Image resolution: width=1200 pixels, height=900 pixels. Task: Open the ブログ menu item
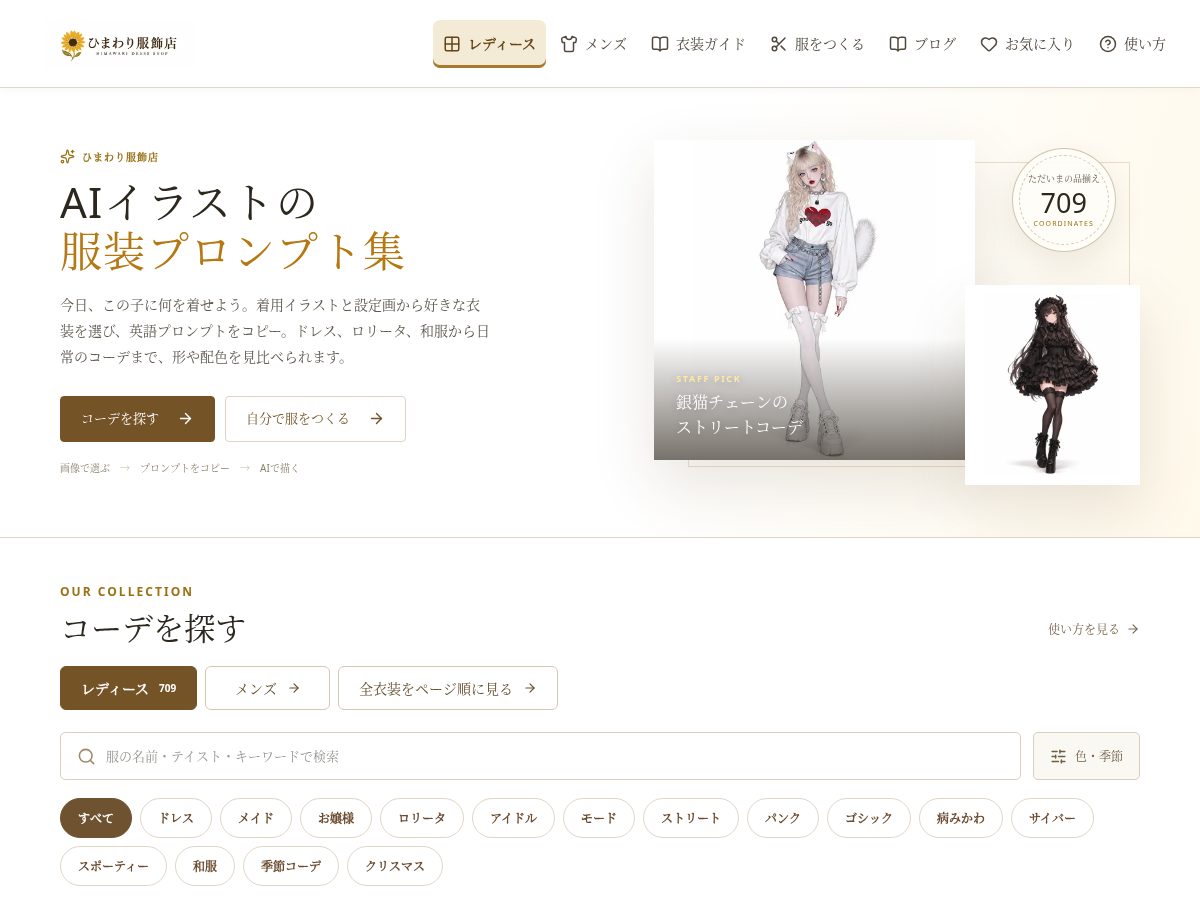923,44
